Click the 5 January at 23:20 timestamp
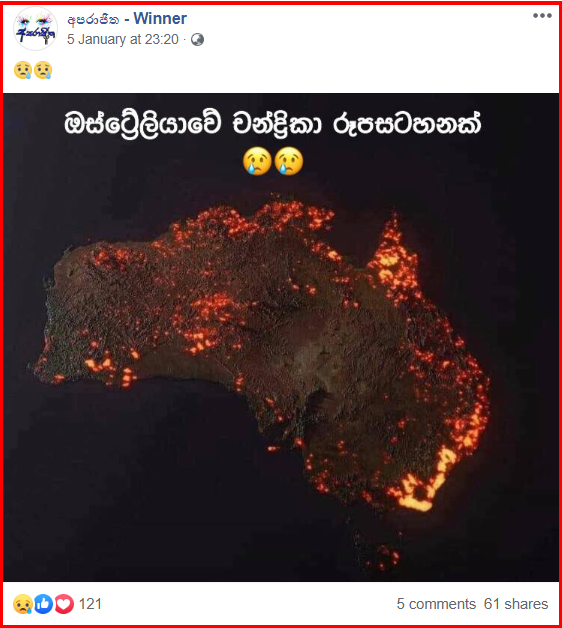This screenshot has height=628, width=562. pyautogui.click(x=123, y=39)
